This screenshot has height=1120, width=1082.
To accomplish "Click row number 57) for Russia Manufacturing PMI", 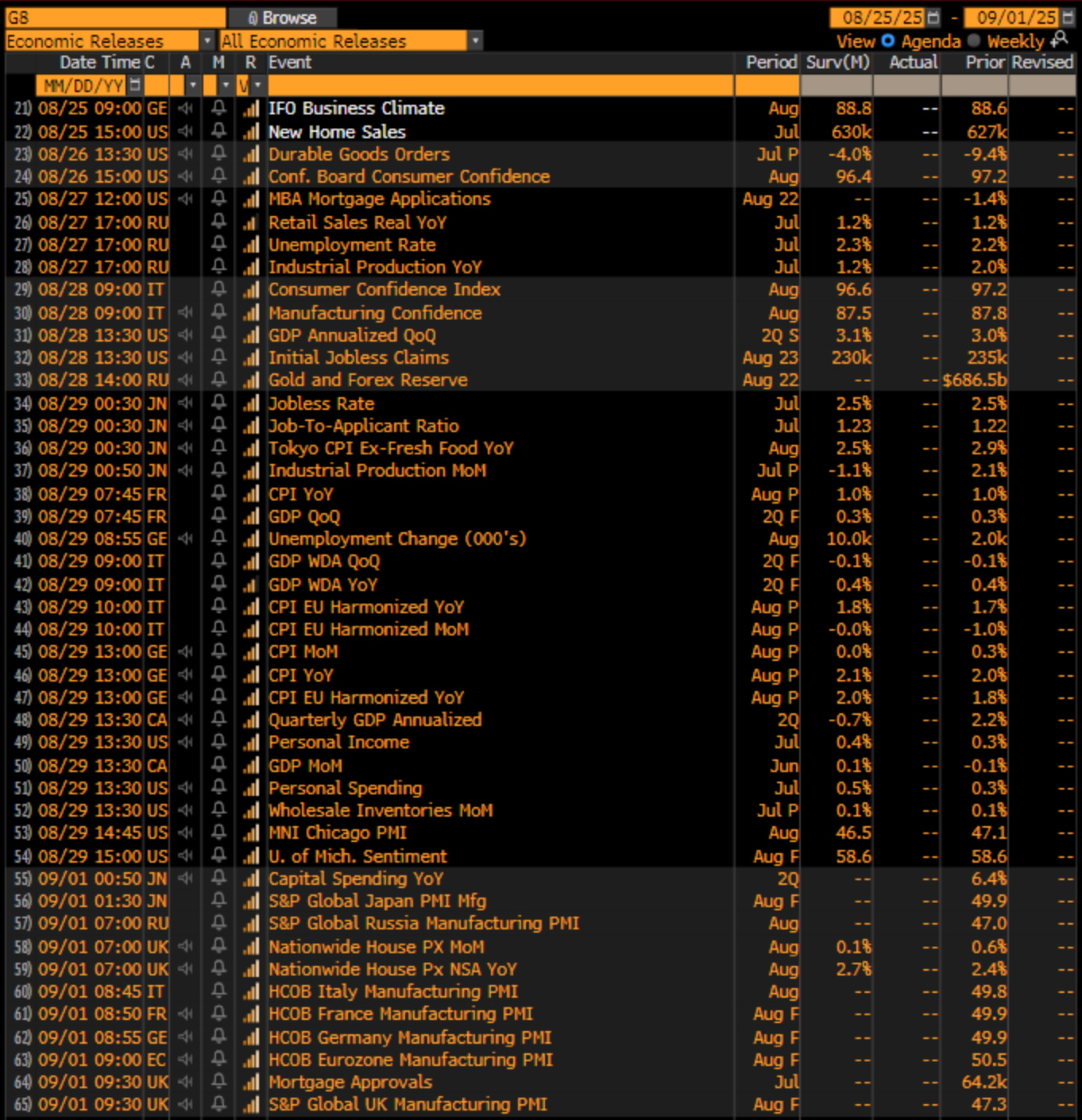I will click(x=21, y=924).
